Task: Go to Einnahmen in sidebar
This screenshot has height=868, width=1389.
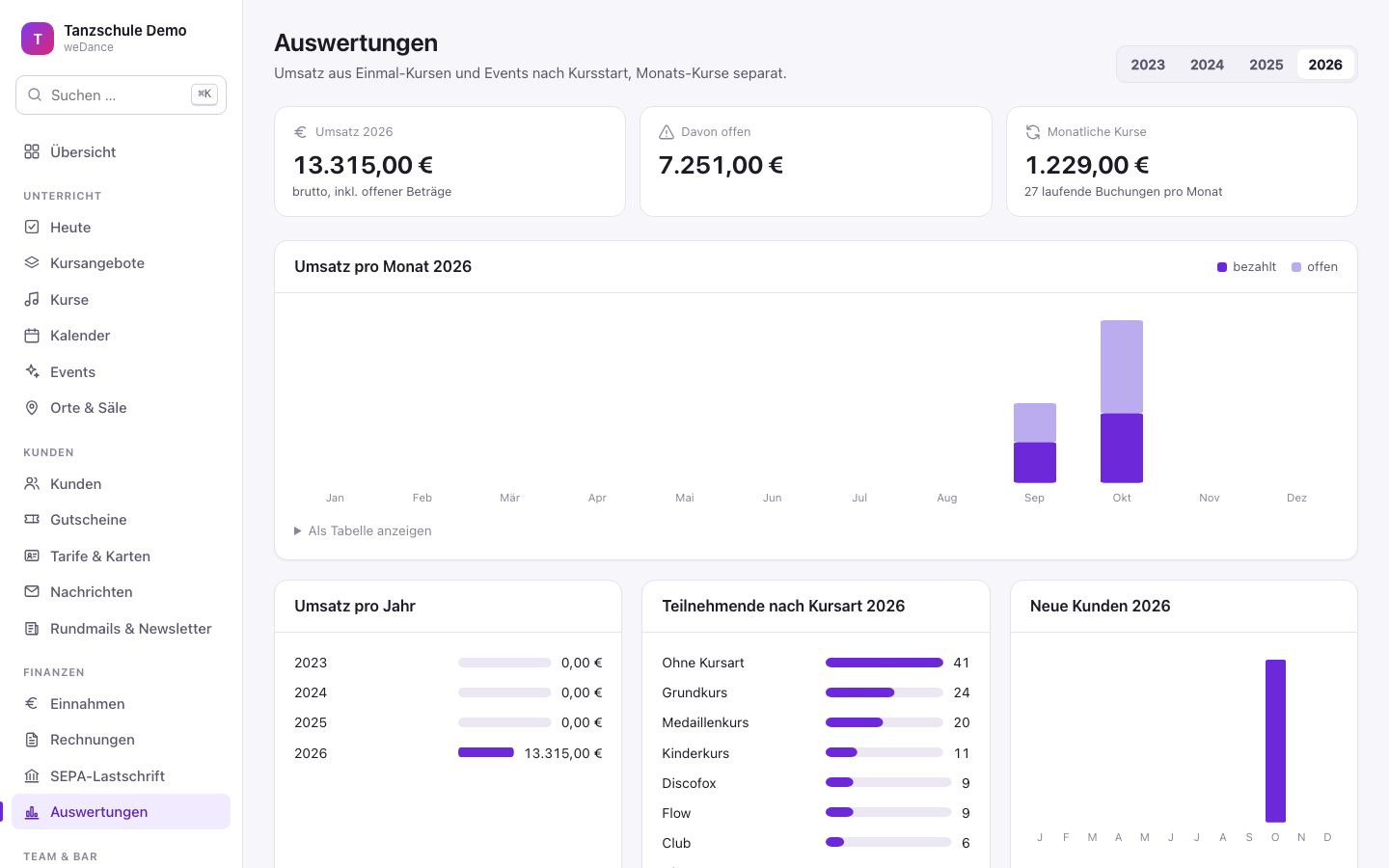Action: point(122,703)
